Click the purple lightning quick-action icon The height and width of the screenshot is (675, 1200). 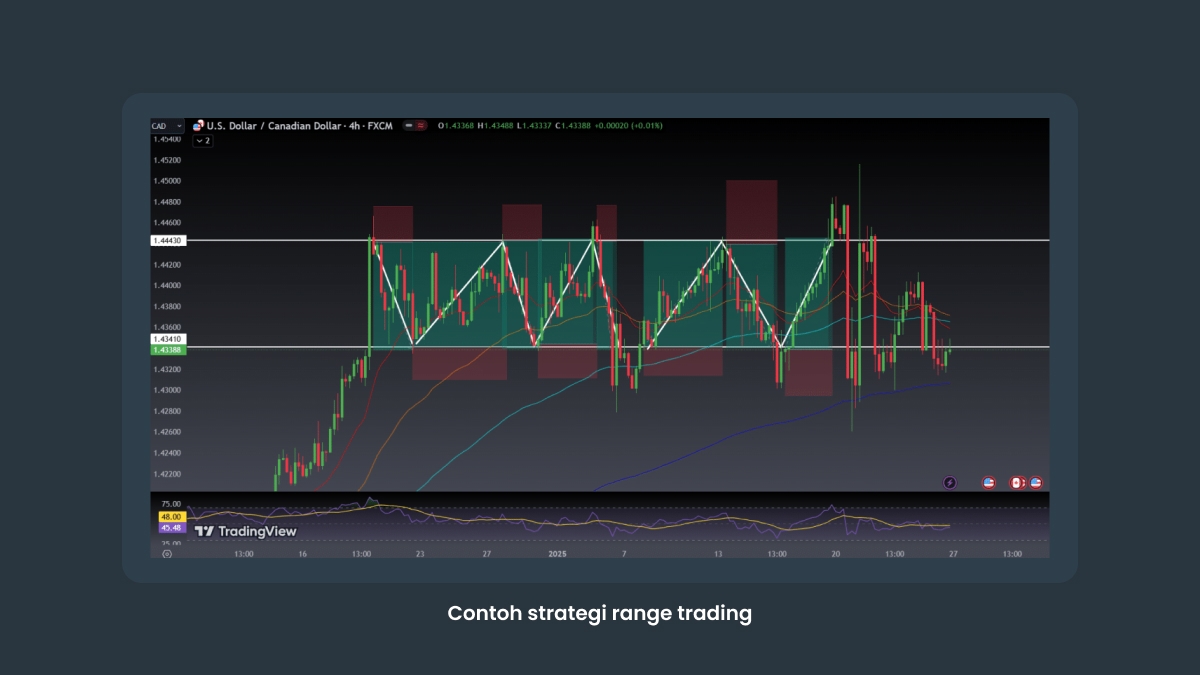click(948, 482)
